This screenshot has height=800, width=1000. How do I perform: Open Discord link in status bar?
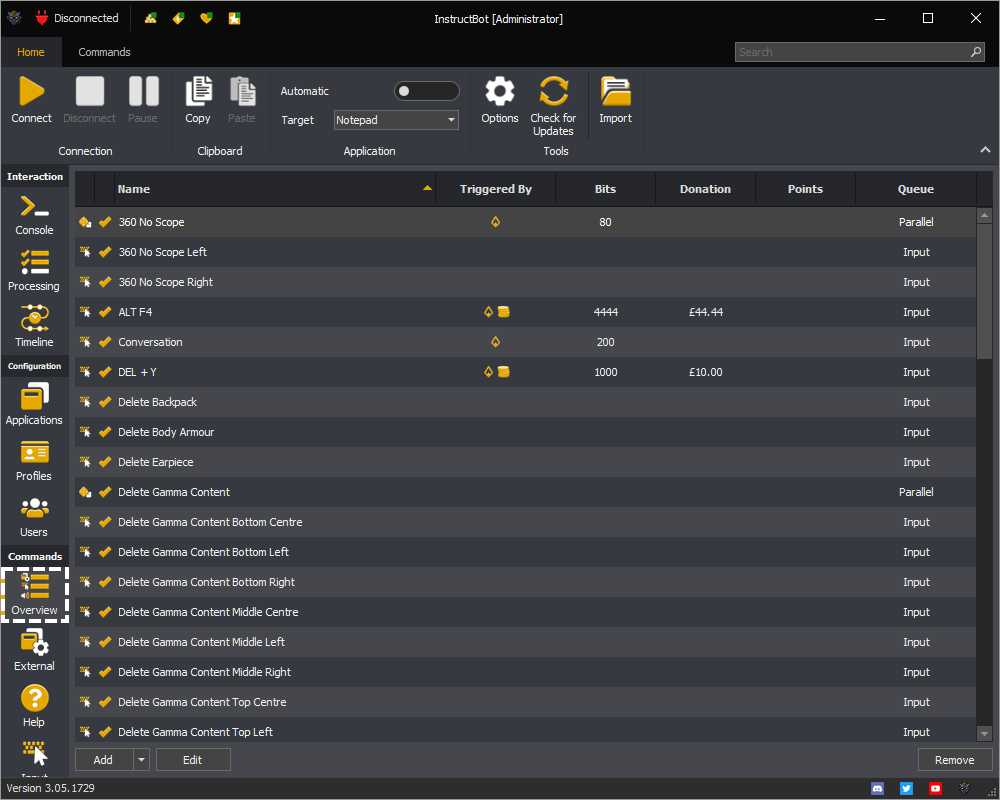(x=878, y=789)
